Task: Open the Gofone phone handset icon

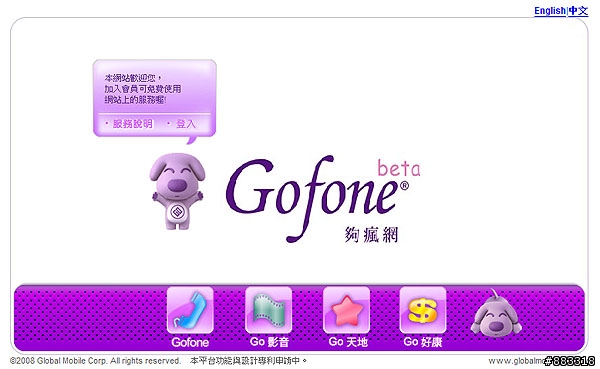Action: tap(190, 310)
